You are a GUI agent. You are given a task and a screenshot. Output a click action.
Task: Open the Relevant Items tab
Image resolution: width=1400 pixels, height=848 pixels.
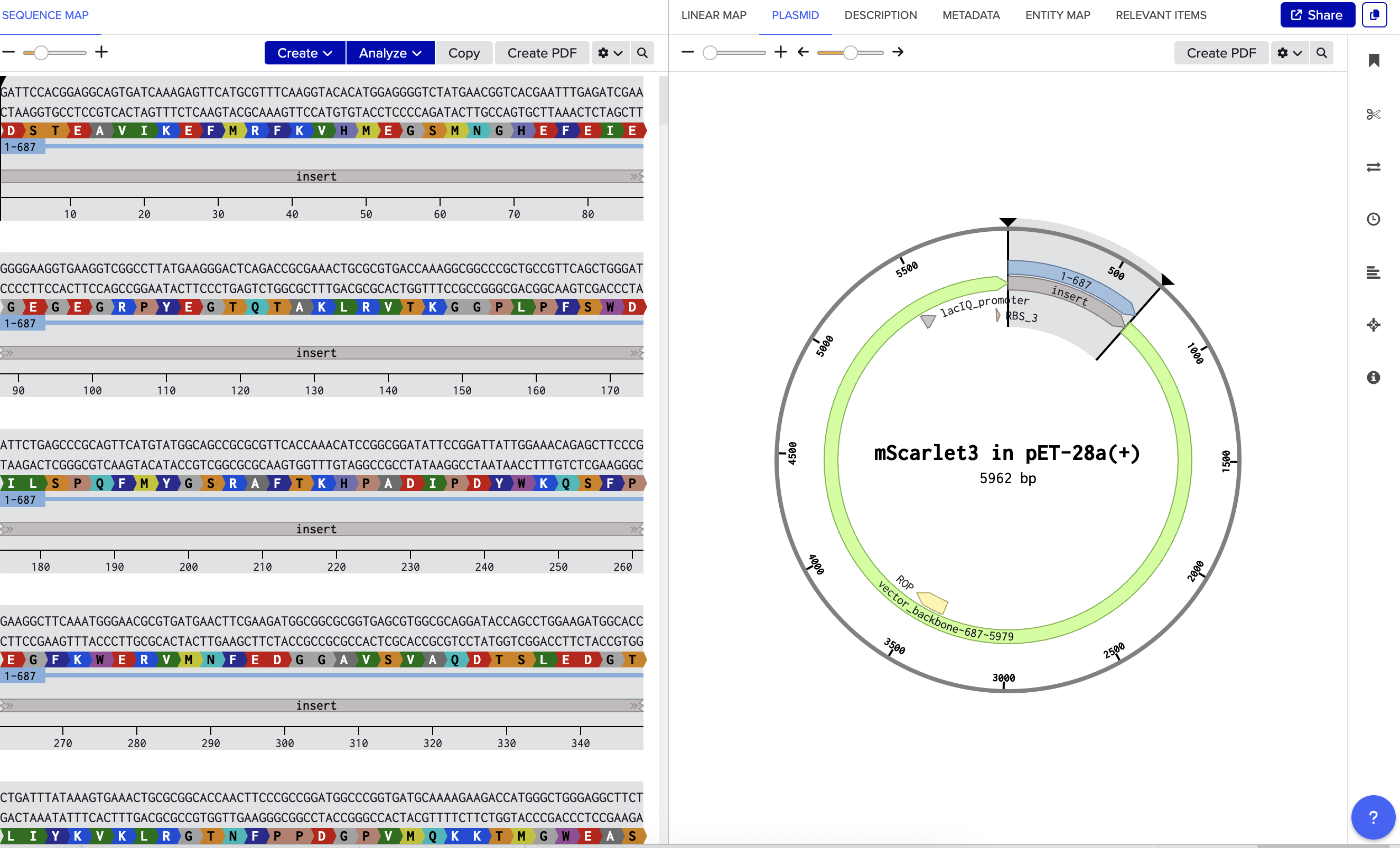tap(1161, 15)
